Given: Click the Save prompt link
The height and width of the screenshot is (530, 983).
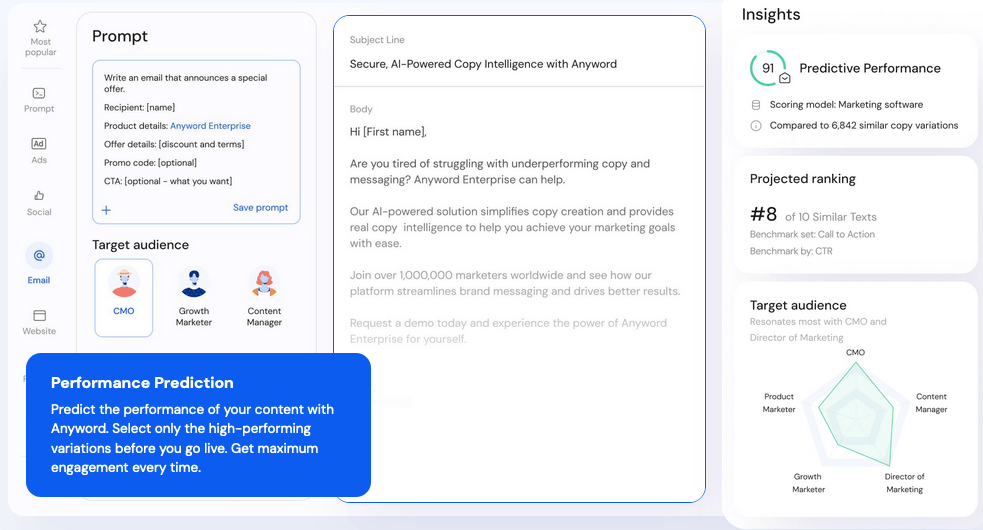Looking at the screenshot, I should tap(260, 208).
